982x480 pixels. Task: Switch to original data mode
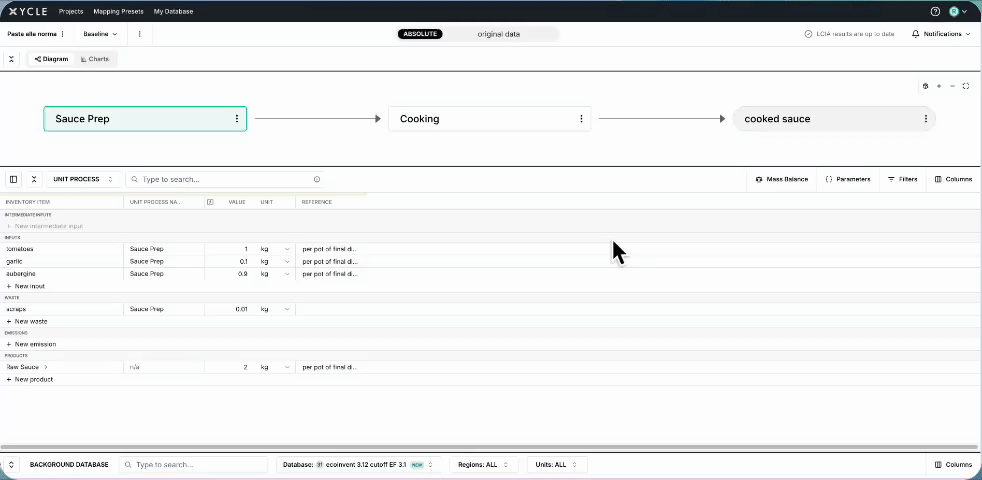pos(499,34)
